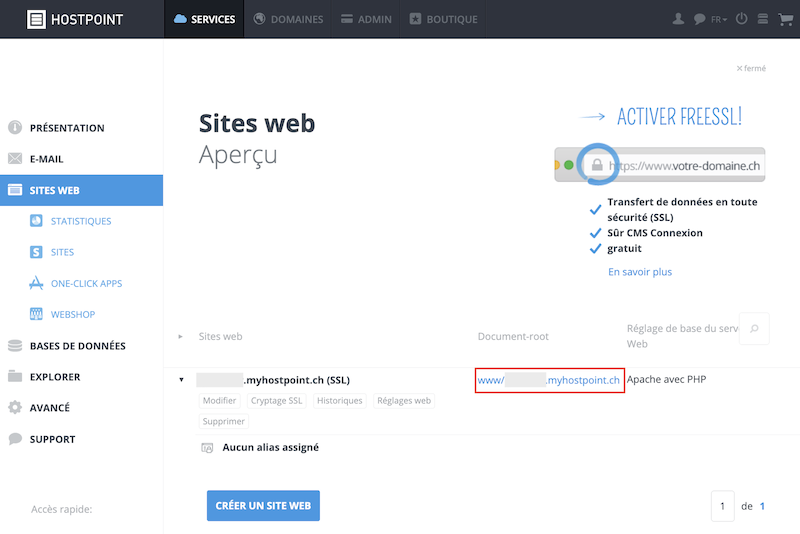Screen dimensions: 800x534
Task: Click the E-Mail envelope icon
Action: [x=15, y=159]
